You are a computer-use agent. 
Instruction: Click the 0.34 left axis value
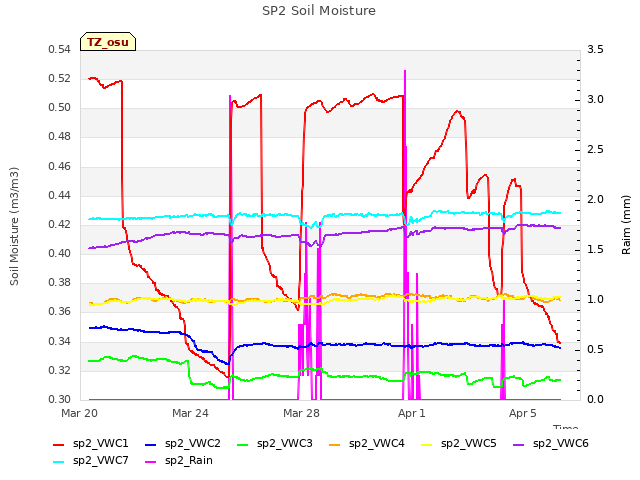point(60,342)
